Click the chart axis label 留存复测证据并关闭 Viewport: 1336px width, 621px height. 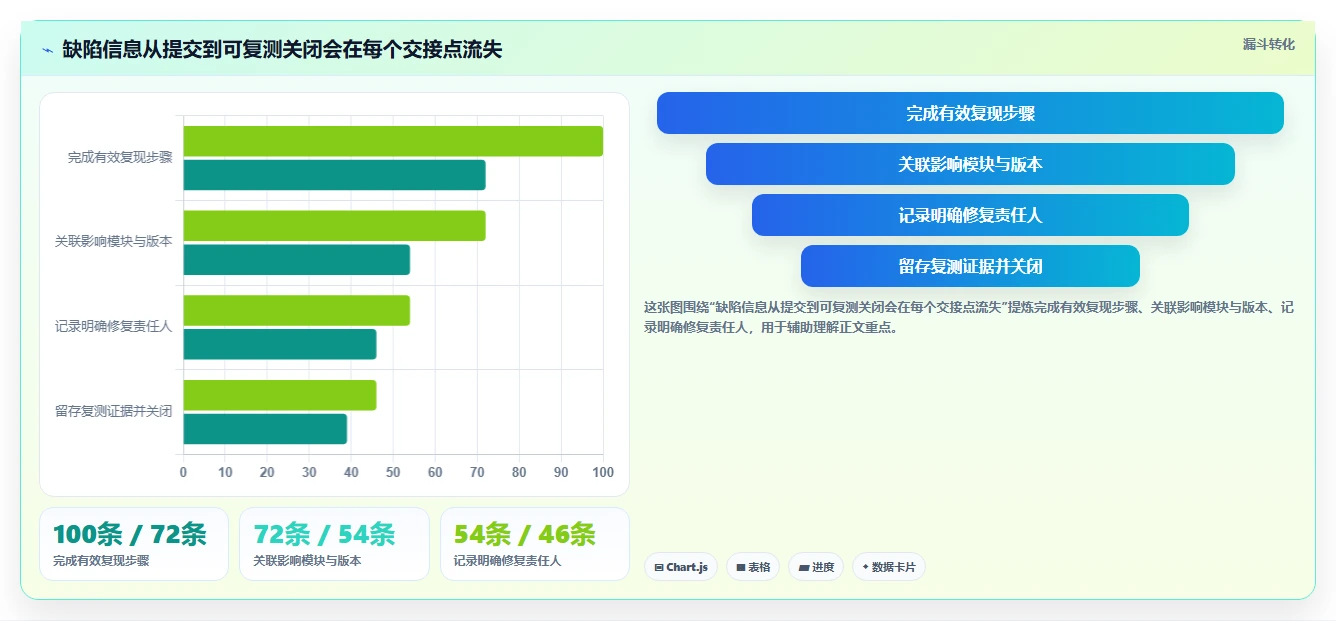point(114,411)
